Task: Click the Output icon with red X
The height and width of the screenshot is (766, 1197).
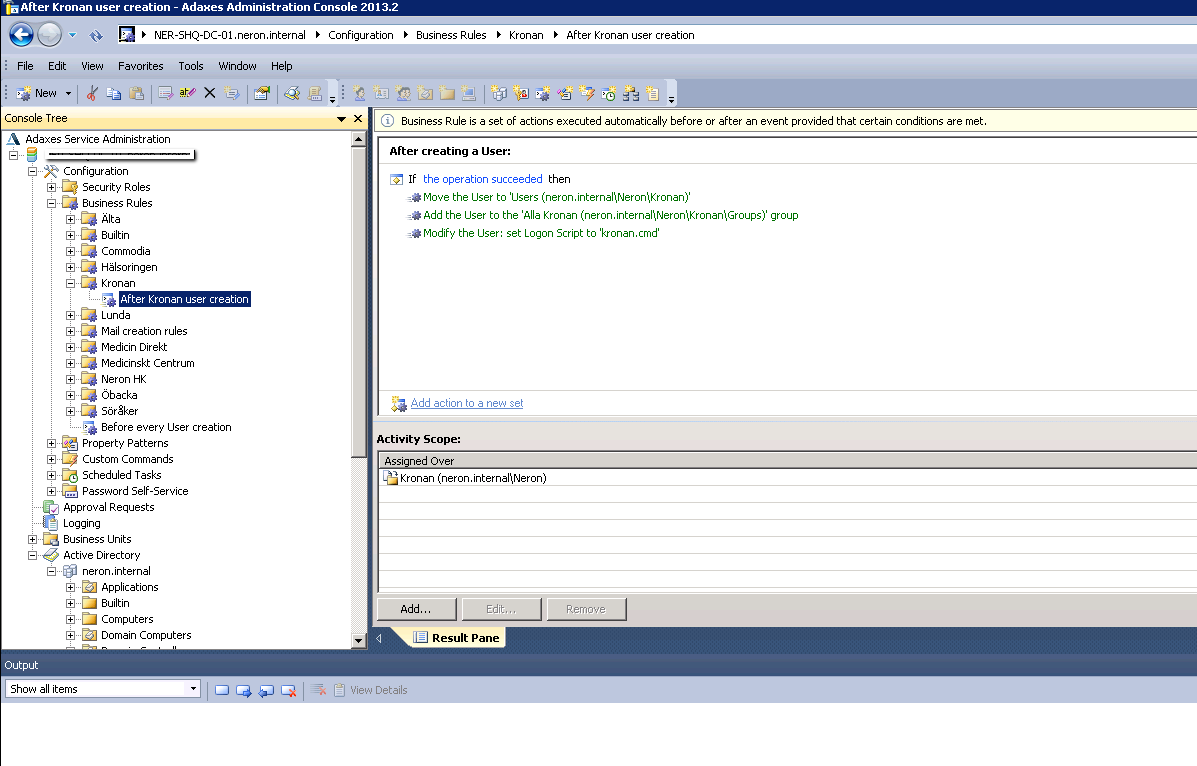Action: pos(289,690)
